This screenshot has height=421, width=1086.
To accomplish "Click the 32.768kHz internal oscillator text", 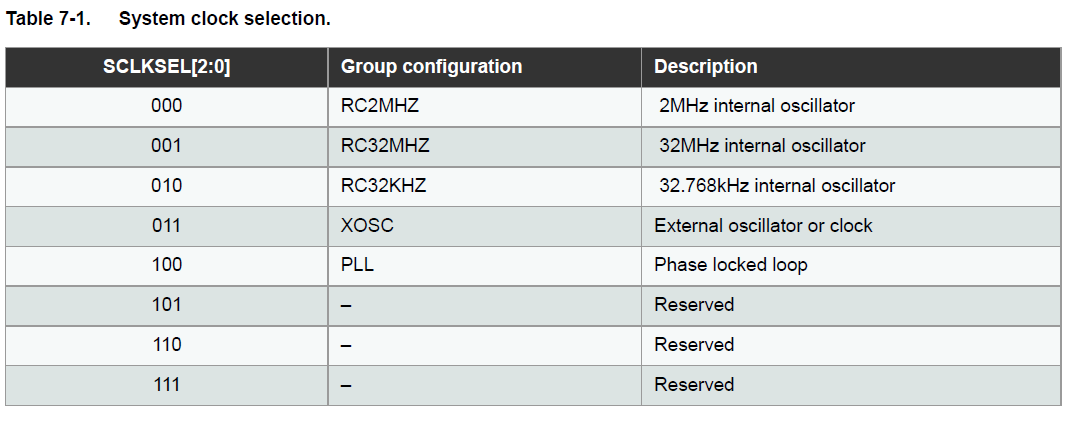I will coord(777,186).
